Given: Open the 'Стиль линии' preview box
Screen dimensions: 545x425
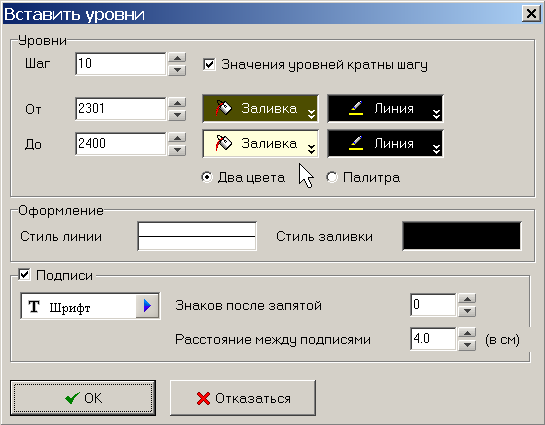Looking at the screenshot, I should (x=197, y=236).
